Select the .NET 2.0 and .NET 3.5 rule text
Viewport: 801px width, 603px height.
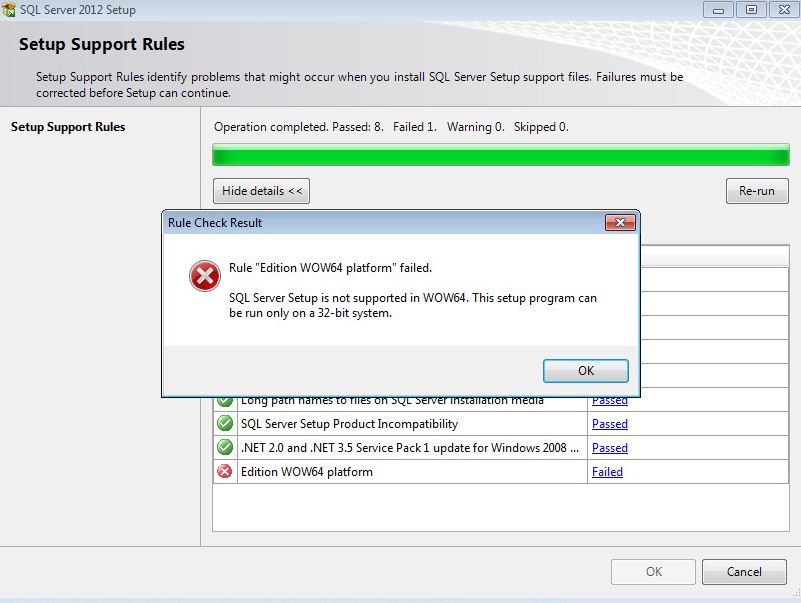point(410,448)
